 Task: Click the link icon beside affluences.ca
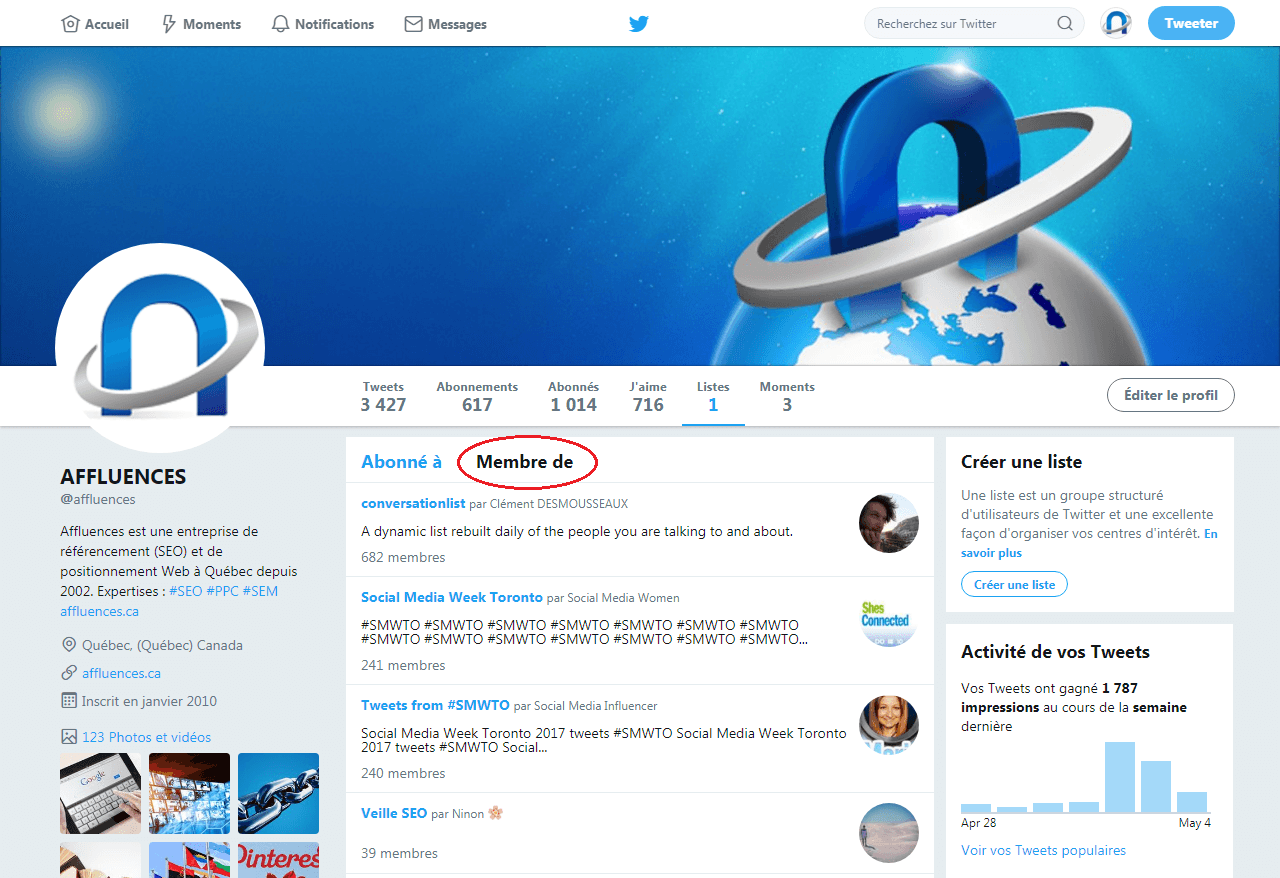coord(69,673)
